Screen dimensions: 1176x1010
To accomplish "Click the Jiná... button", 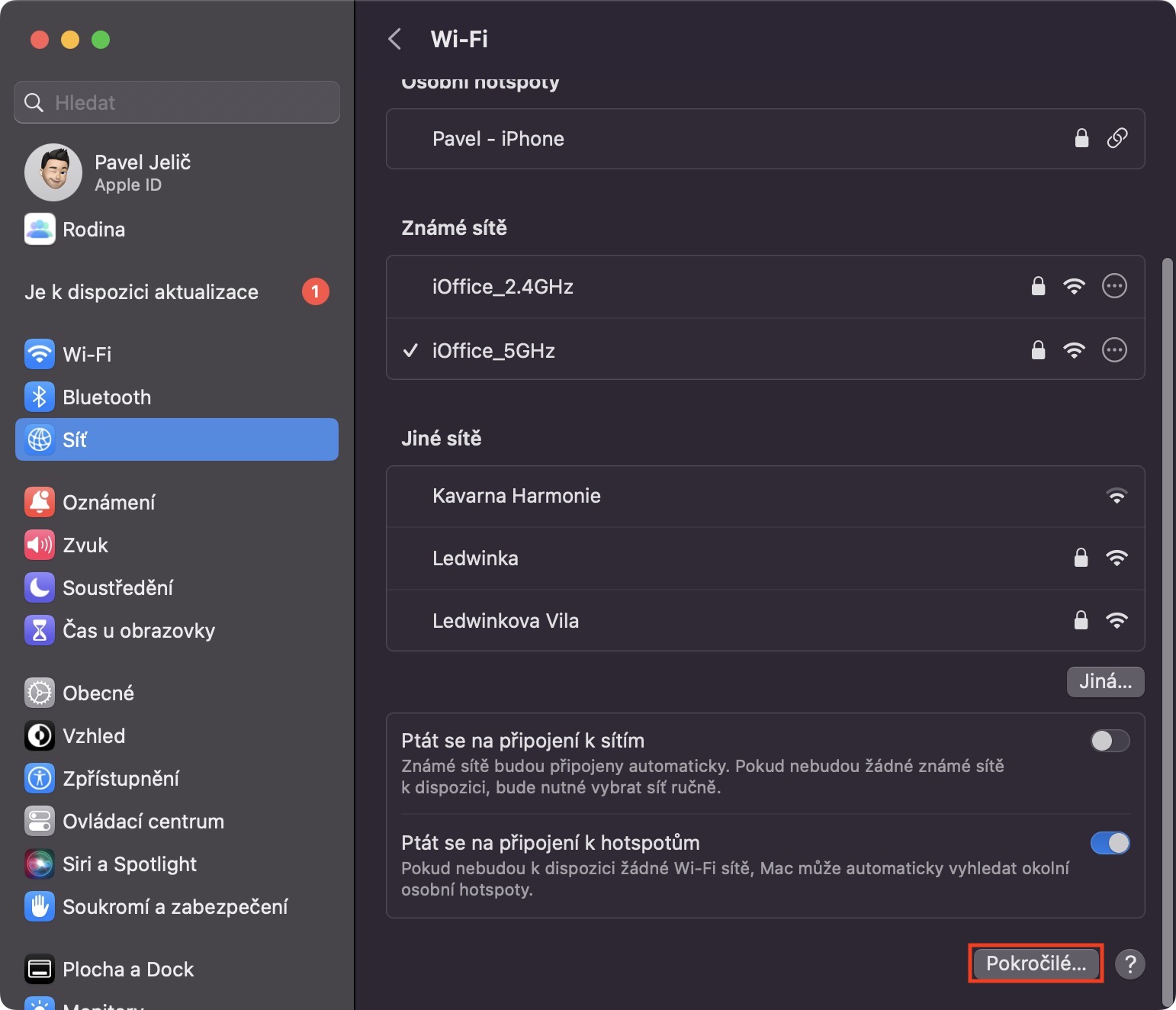I will (x=1105, y=681).
